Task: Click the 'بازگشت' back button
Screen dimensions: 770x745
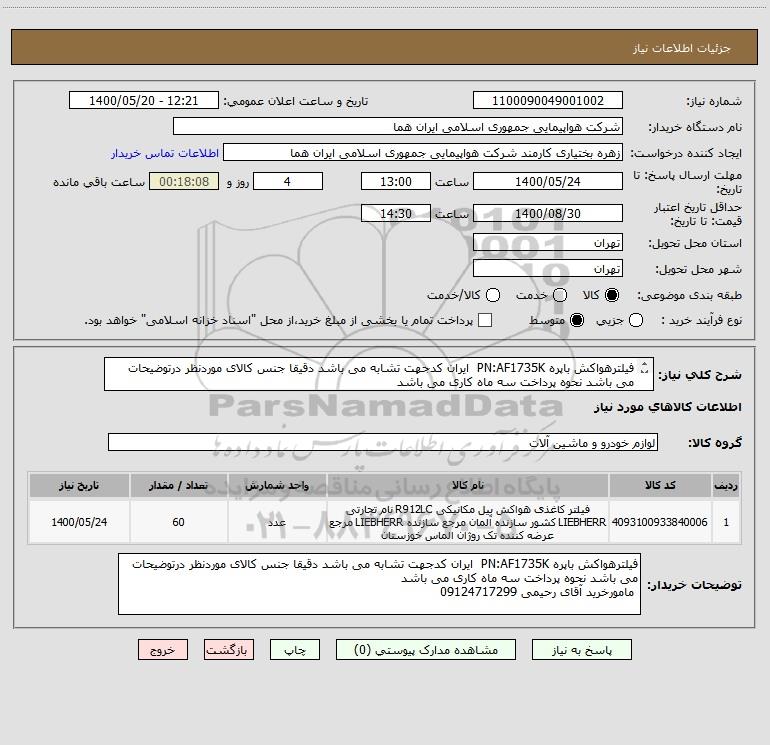Action: pyautogui.click(x=229, y=650)
